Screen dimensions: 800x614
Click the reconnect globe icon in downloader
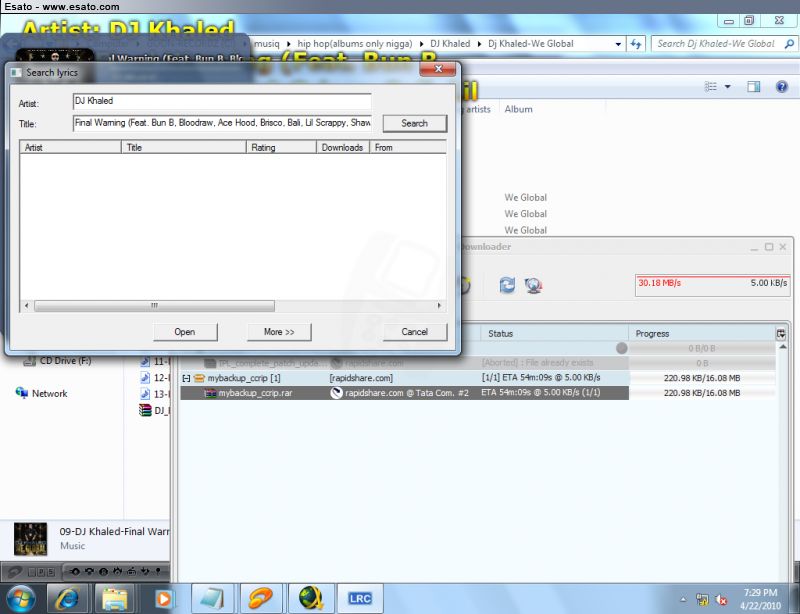[534, 286]
